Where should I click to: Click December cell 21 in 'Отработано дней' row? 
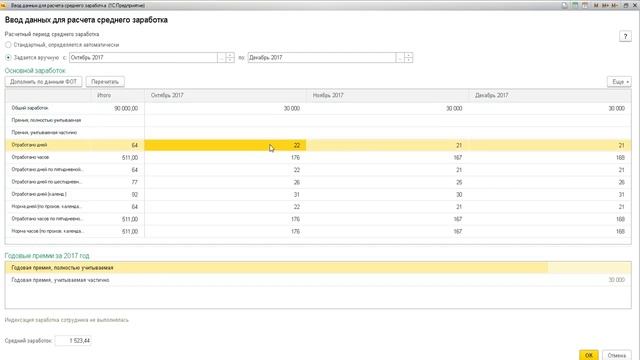(621, 145)
